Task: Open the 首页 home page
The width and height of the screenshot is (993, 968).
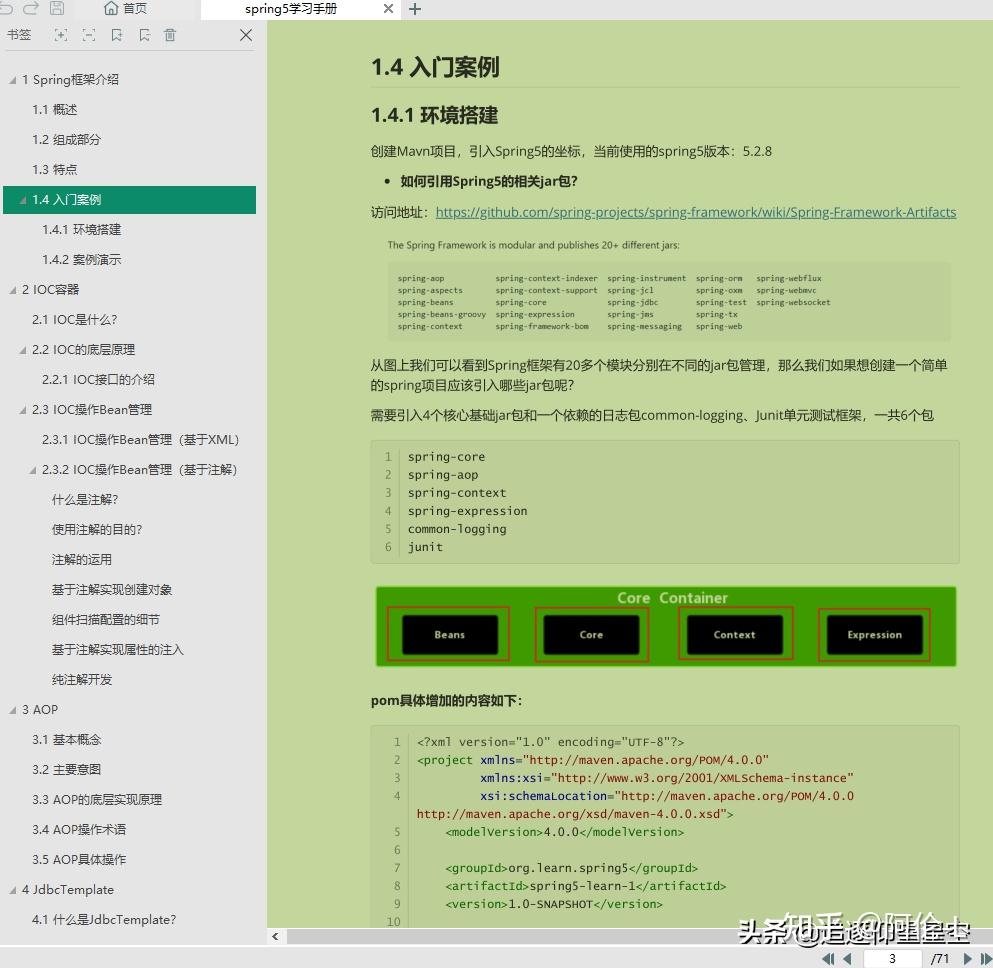Action: pyautogui.click(x=122, y=9)
